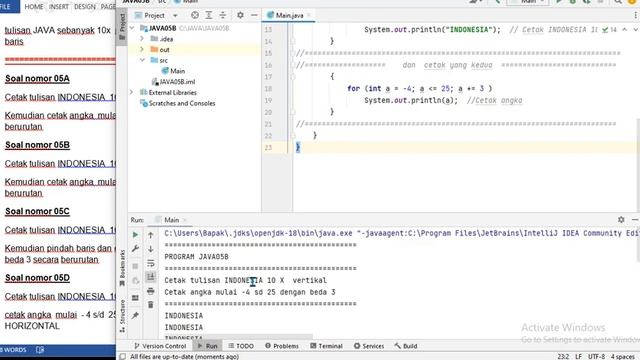Expand External Libraries node
This screenshot has height=360, width=640.
click(x=132, y=92)
